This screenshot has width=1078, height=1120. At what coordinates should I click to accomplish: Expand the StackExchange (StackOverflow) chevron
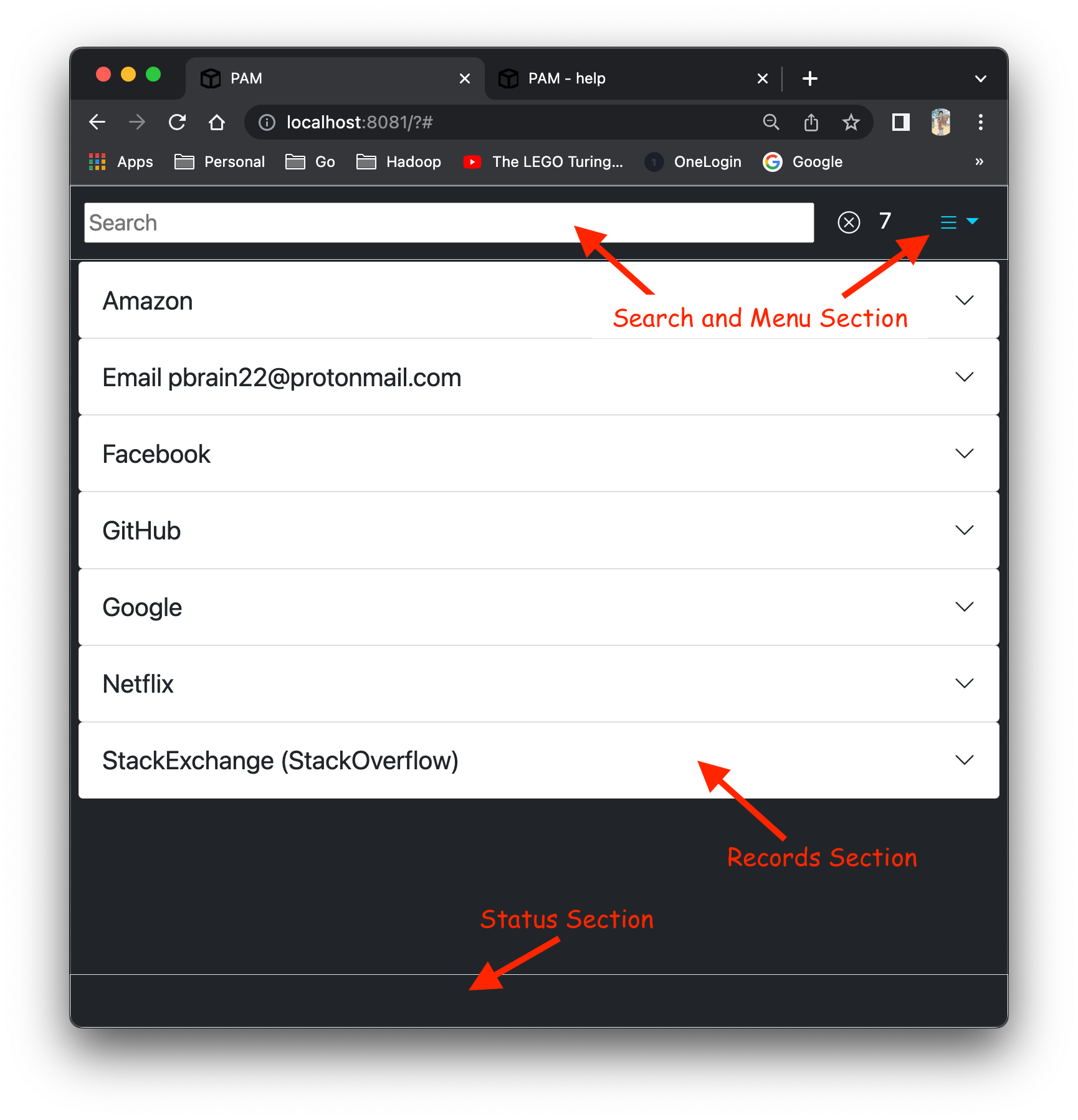965,760
